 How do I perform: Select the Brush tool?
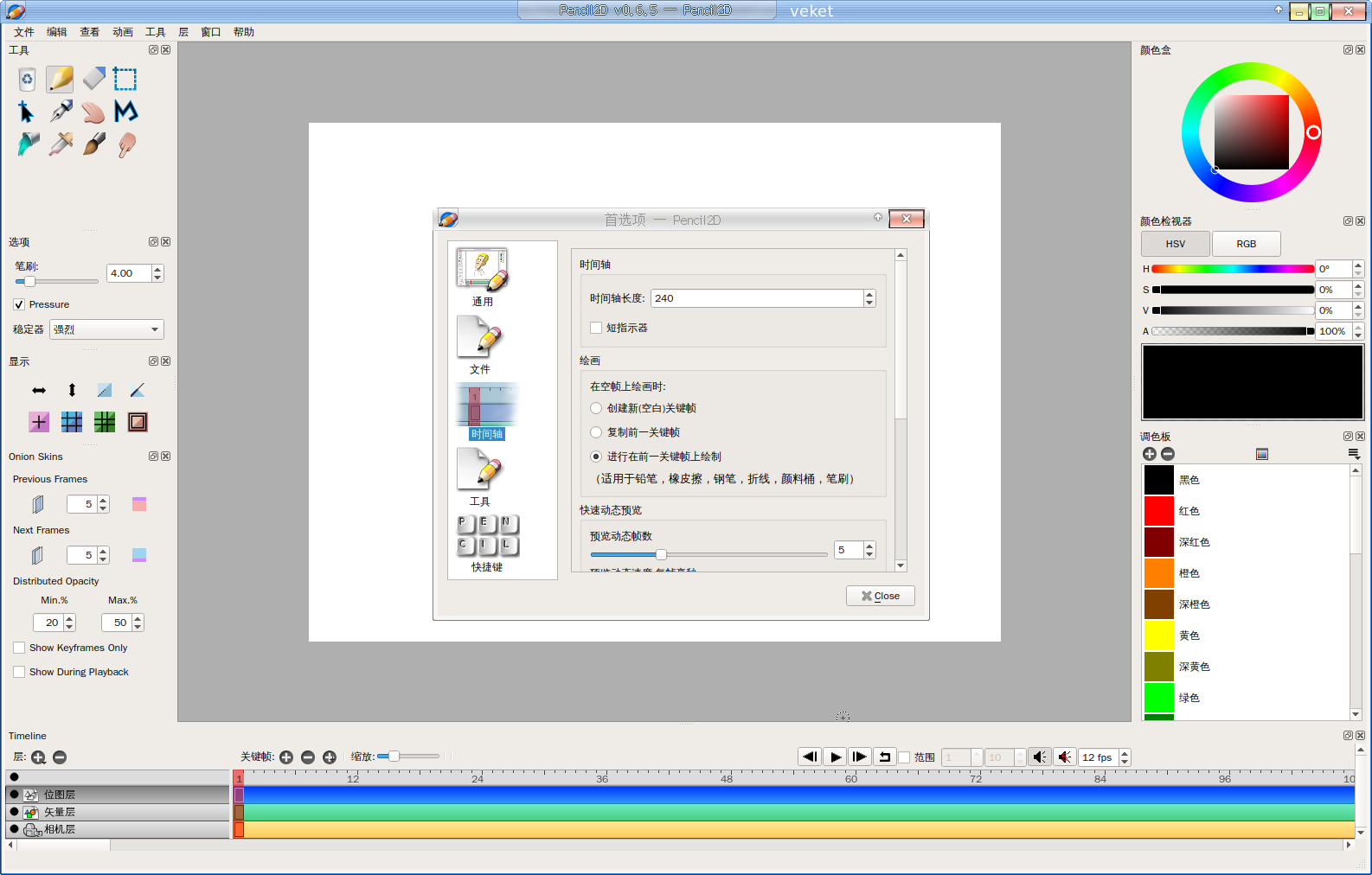coord(93,144)
